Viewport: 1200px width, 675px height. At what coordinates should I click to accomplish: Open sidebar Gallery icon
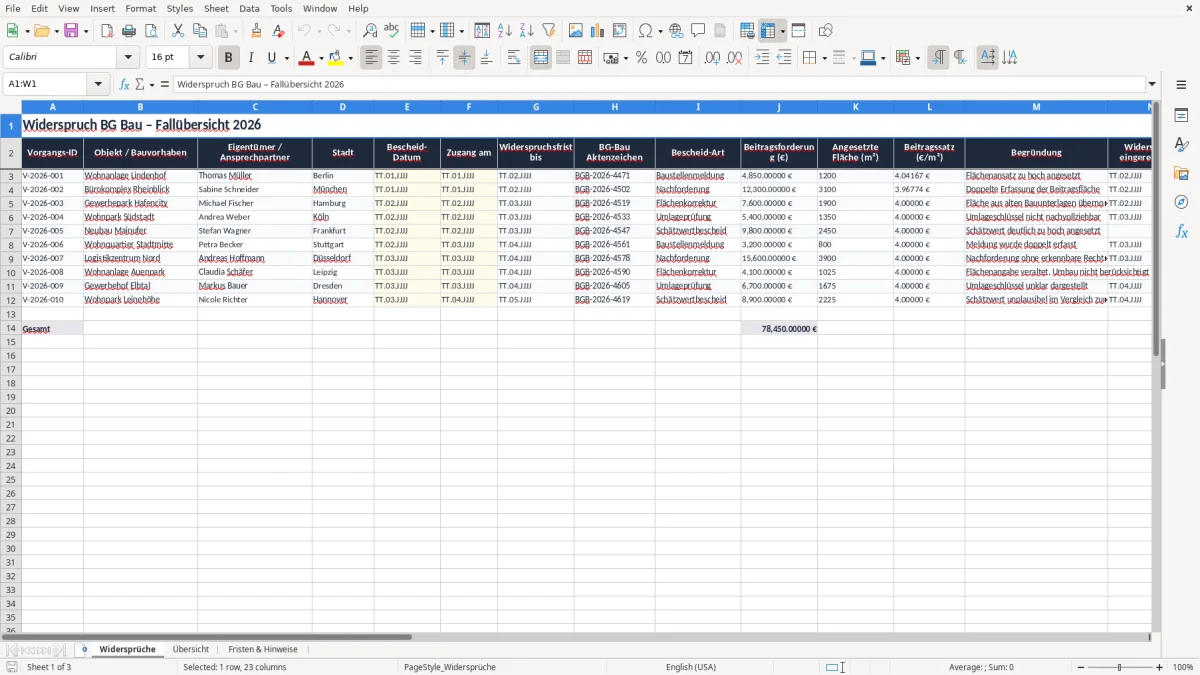[1181, 173]
